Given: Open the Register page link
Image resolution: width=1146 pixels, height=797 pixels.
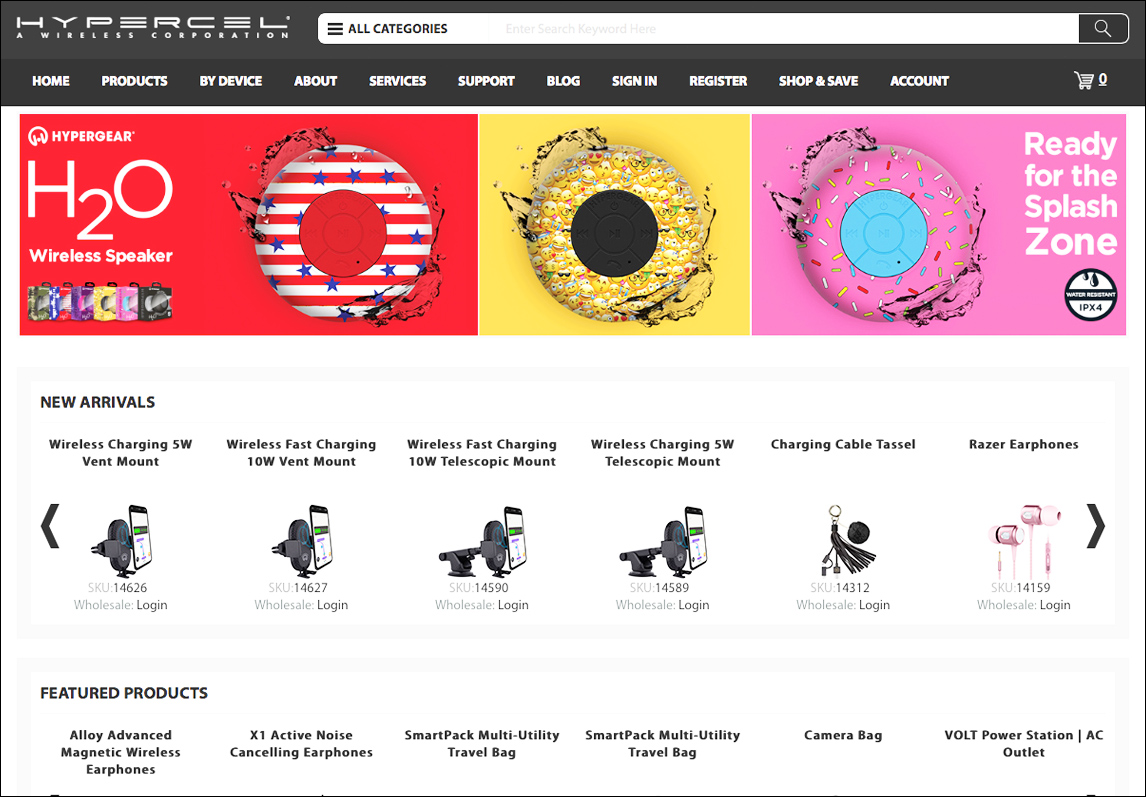Looking at the screenshot, I should pos(718,81).
